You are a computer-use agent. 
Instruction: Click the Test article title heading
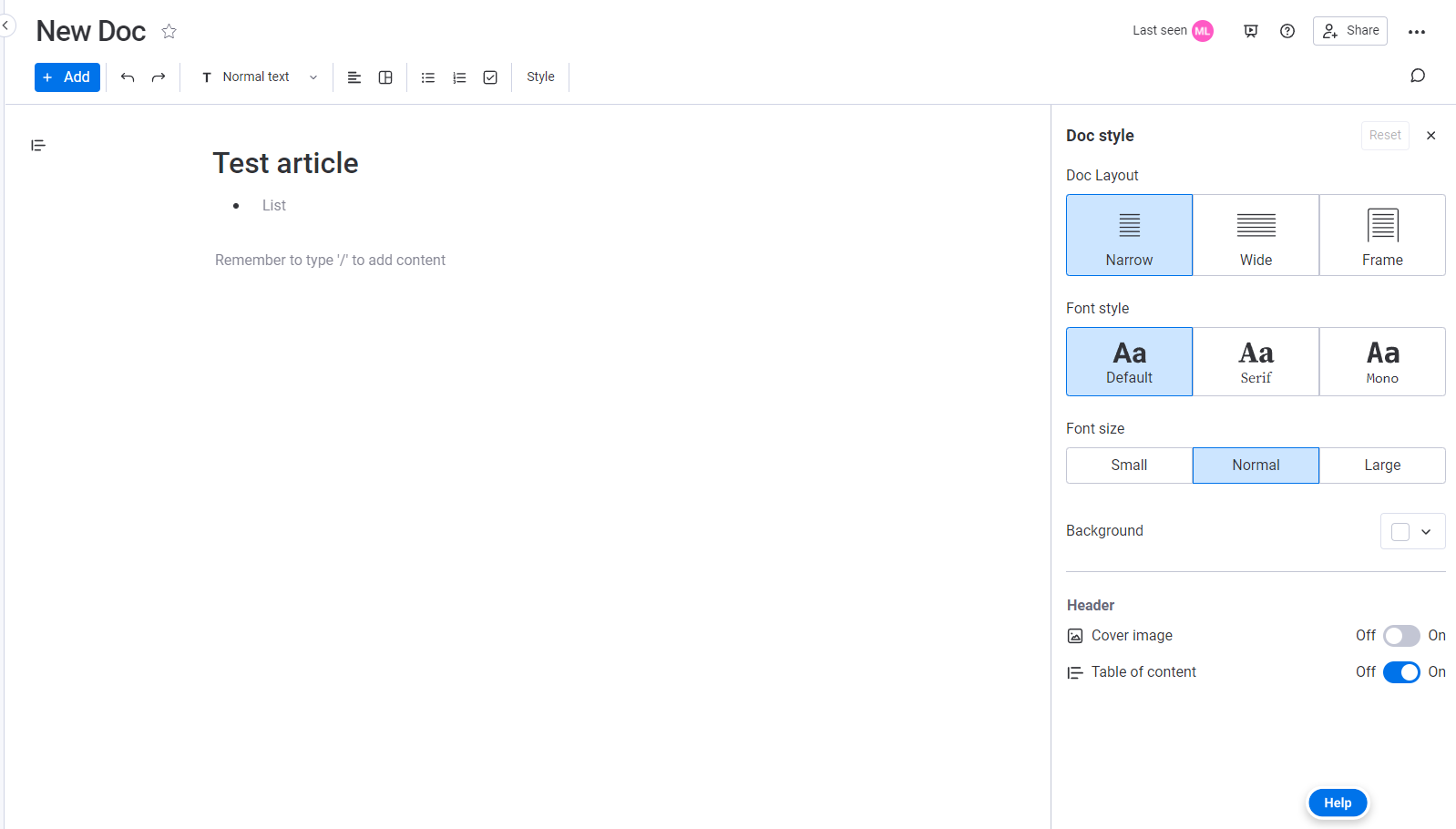tap(285, 163)
